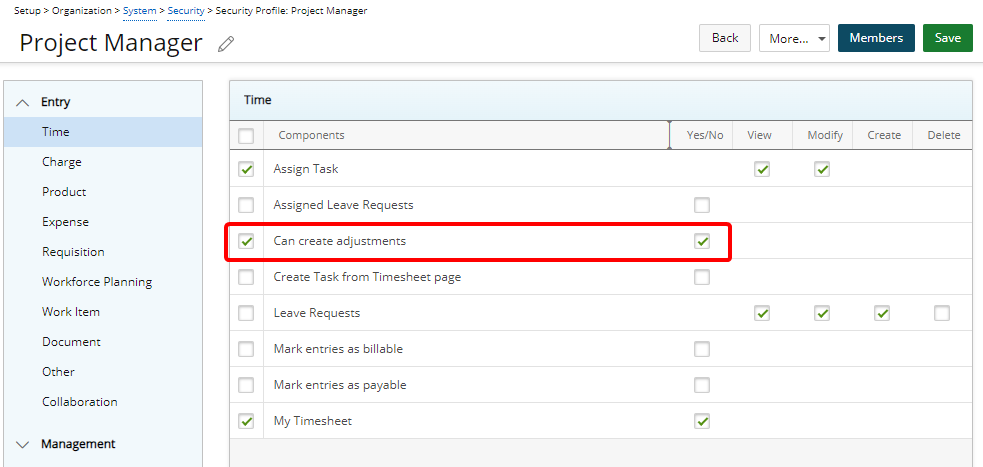Select Charge in the Entry menu
The width and height of the screenshot is (983, 467).
[62, 162]
